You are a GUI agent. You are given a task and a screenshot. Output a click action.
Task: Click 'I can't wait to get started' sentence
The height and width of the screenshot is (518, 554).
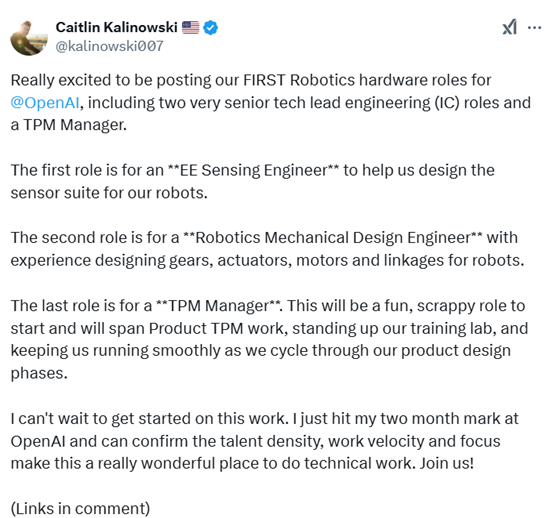coord(147,418)
